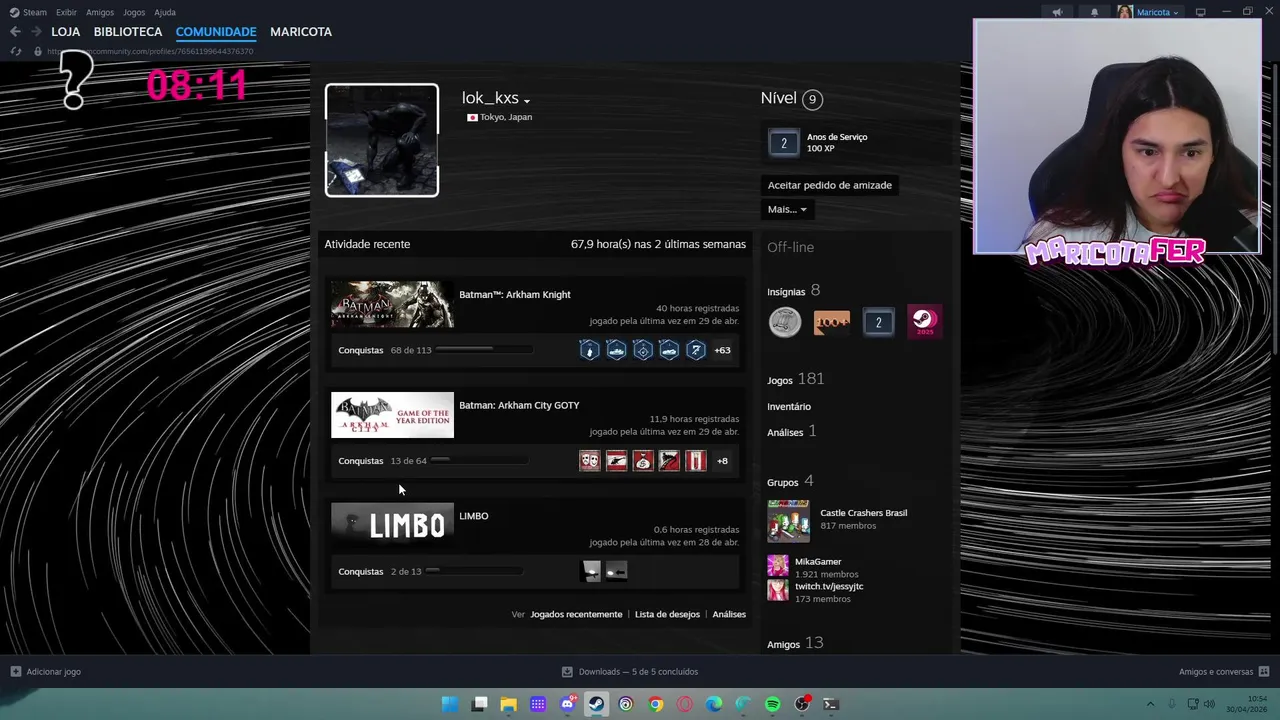Open the LIMBO game title

point(474,516)
